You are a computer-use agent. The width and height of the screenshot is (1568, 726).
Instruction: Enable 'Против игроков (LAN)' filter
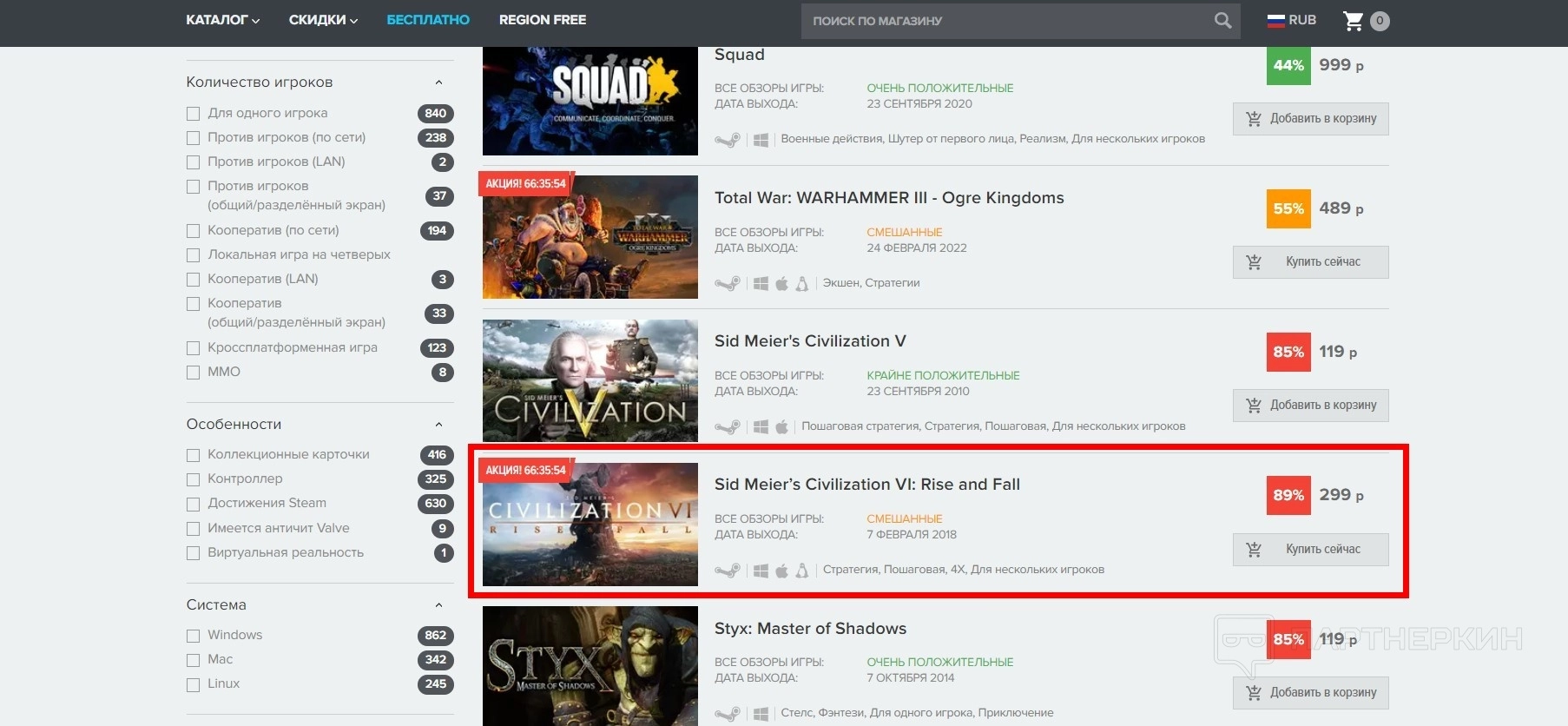coord(193,162)
